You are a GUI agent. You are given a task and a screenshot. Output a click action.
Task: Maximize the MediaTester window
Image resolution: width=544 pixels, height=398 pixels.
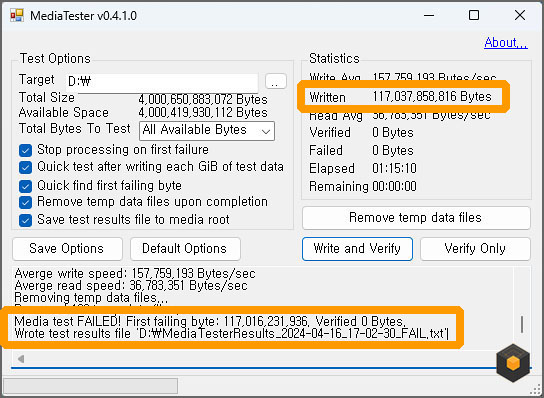click(474, 15)
